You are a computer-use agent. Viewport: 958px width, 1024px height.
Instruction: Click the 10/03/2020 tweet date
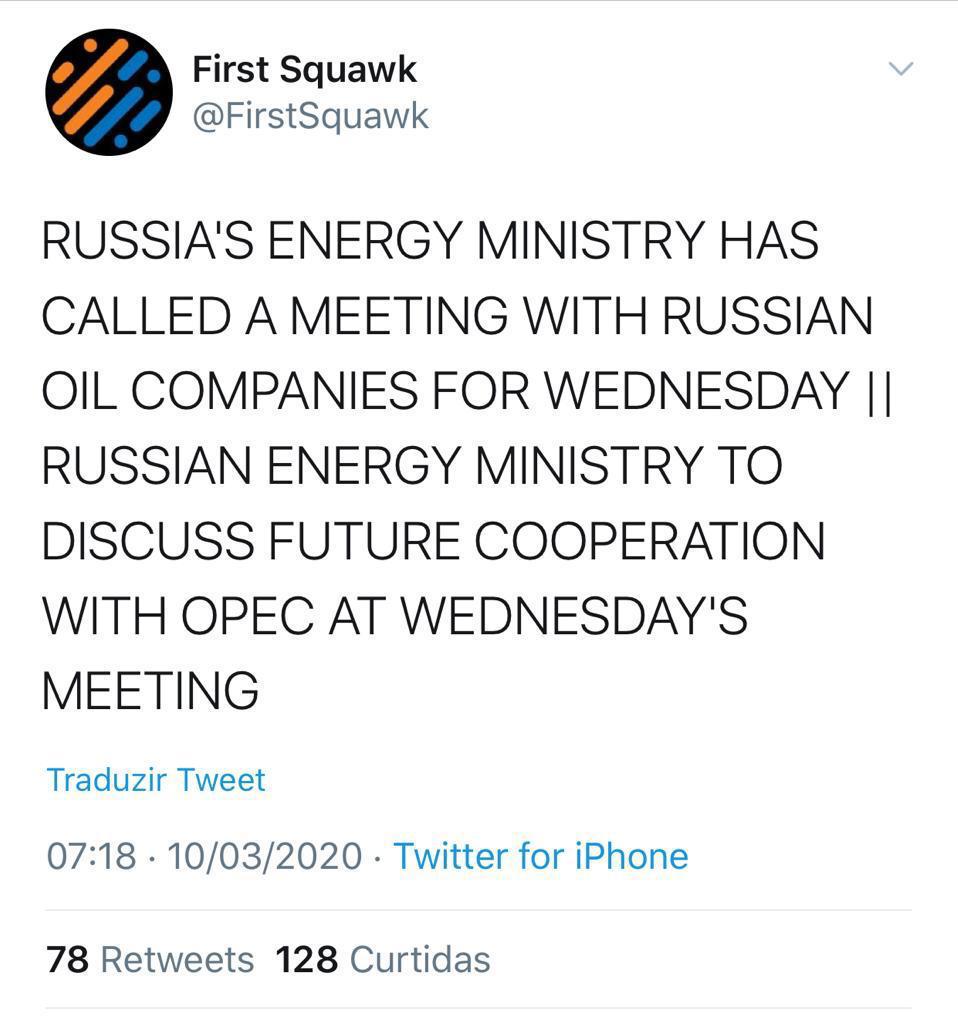(x=265, y=856)
